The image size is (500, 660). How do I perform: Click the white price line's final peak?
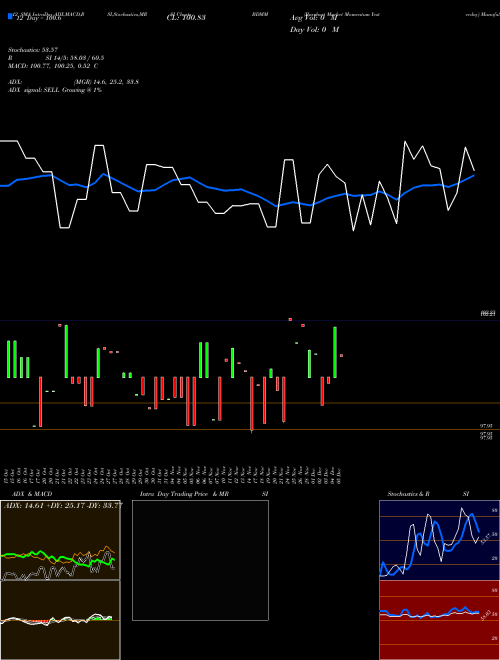coord(465,148)
